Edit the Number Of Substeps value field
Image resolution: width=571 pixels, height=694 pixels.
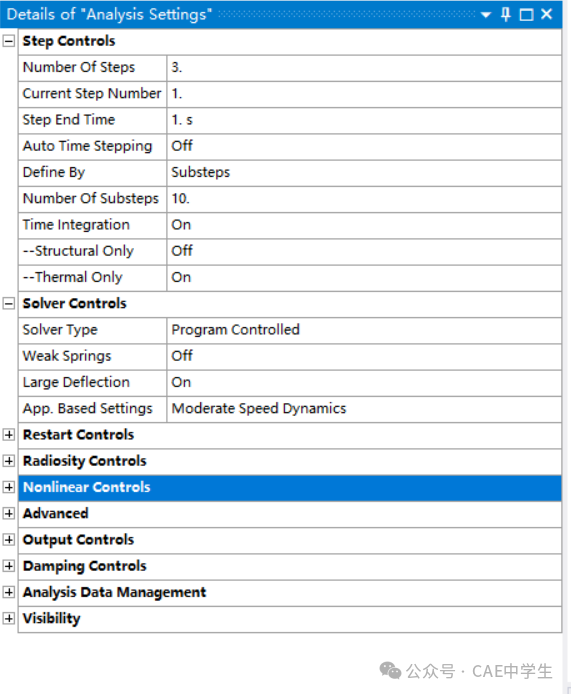(364, 199)
